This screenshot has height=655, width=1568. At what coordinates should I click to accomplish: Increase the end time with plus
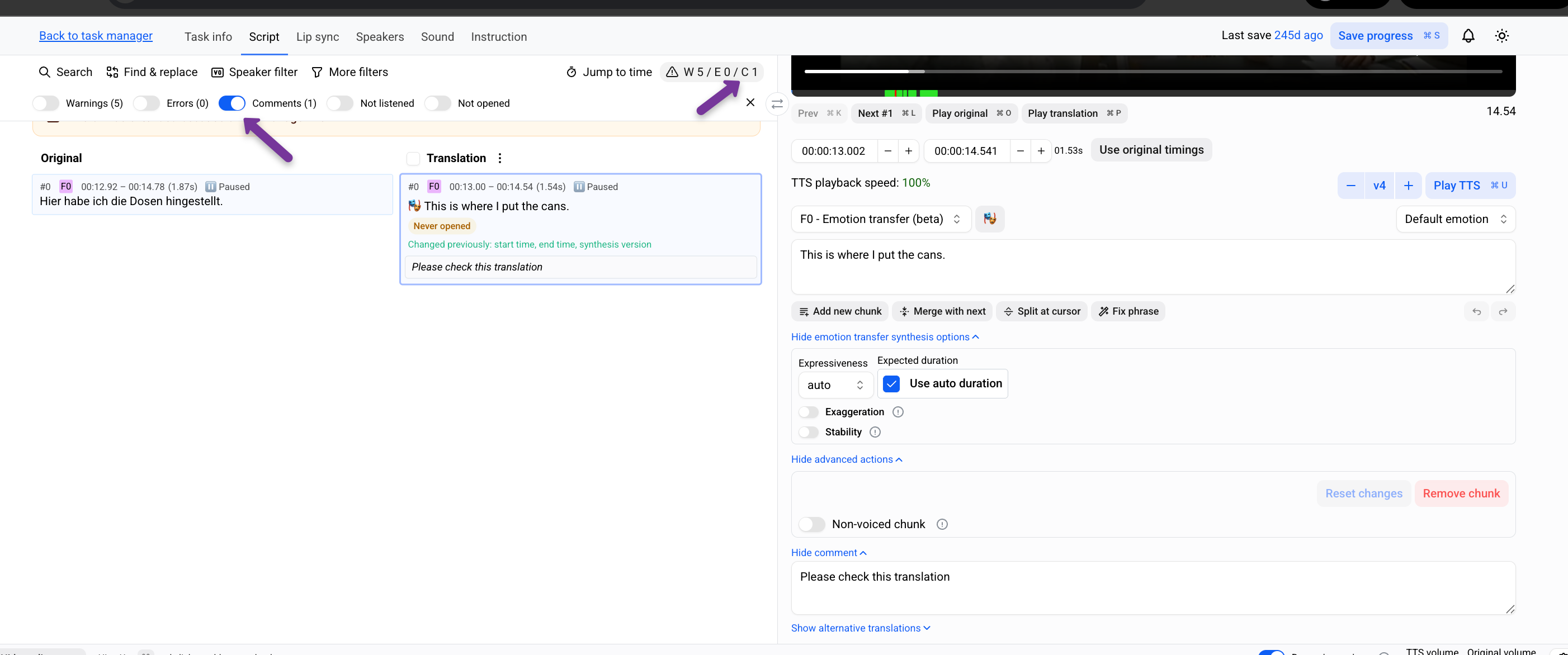pyautogui.click(x=1041, y=151)
